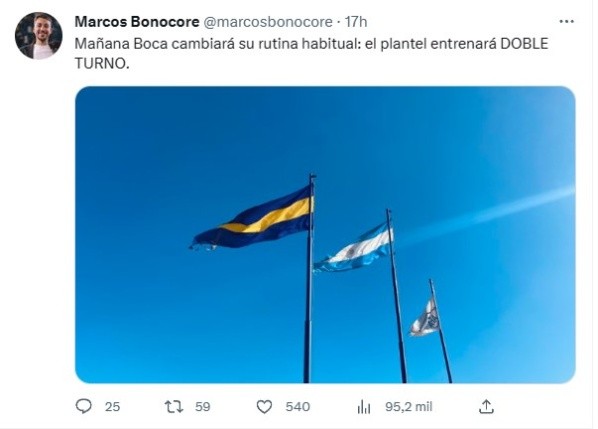Like the tweet with the heart icon

coord(264,407)
